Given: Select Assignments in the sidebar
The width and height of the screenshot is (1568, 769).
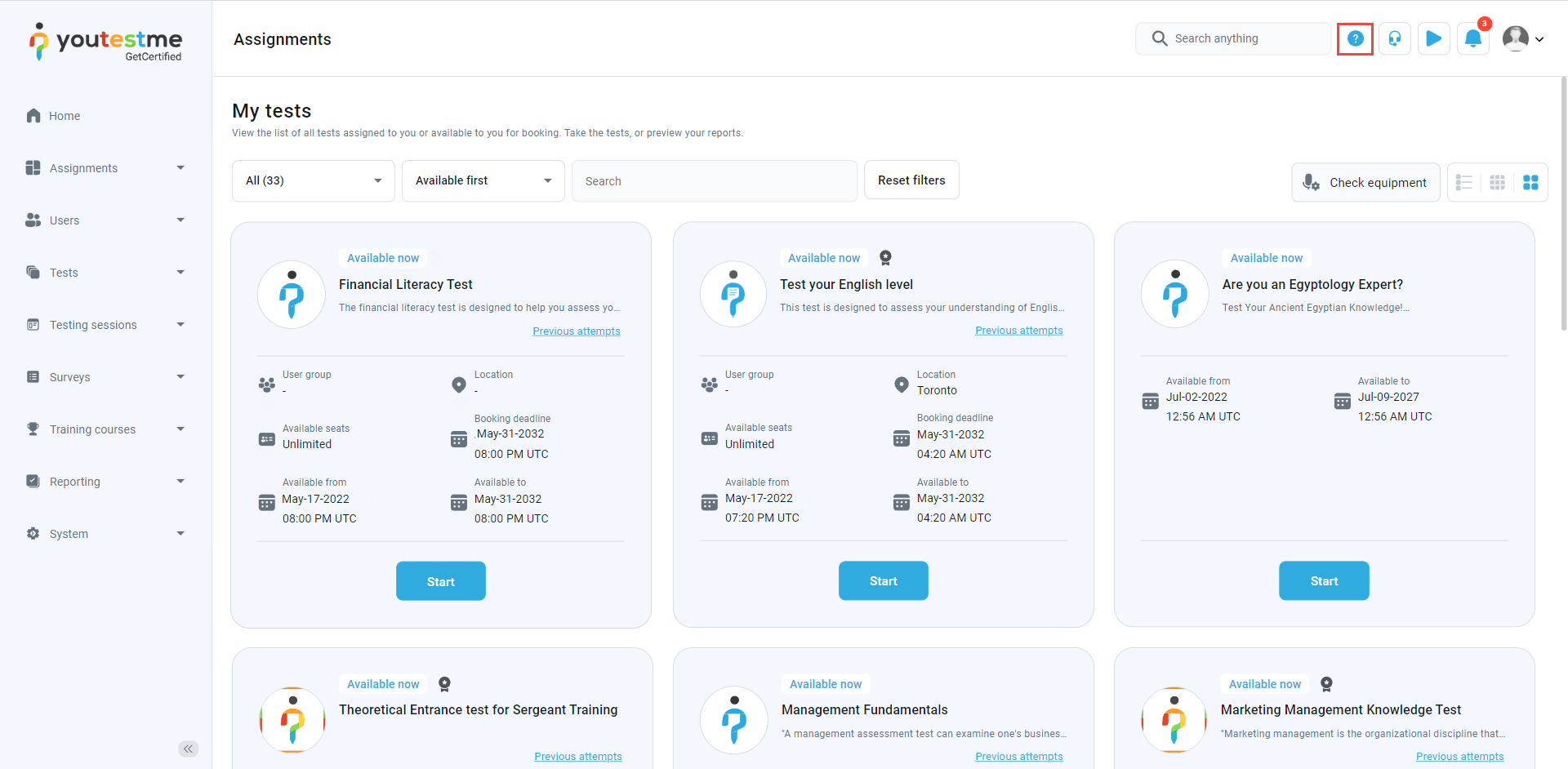Looking at the screenshot, I should [83, 168].
